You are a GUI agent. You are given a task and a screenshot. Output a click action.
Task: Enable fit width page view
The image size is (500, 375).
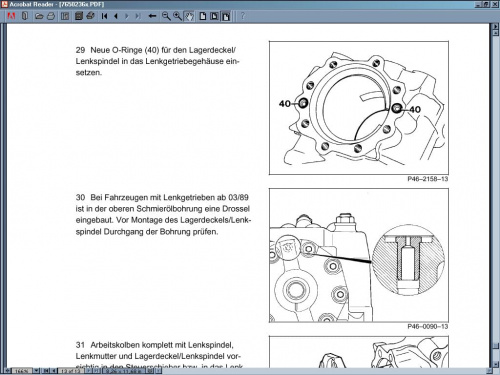pyautogui.click(x=226, y=16)
